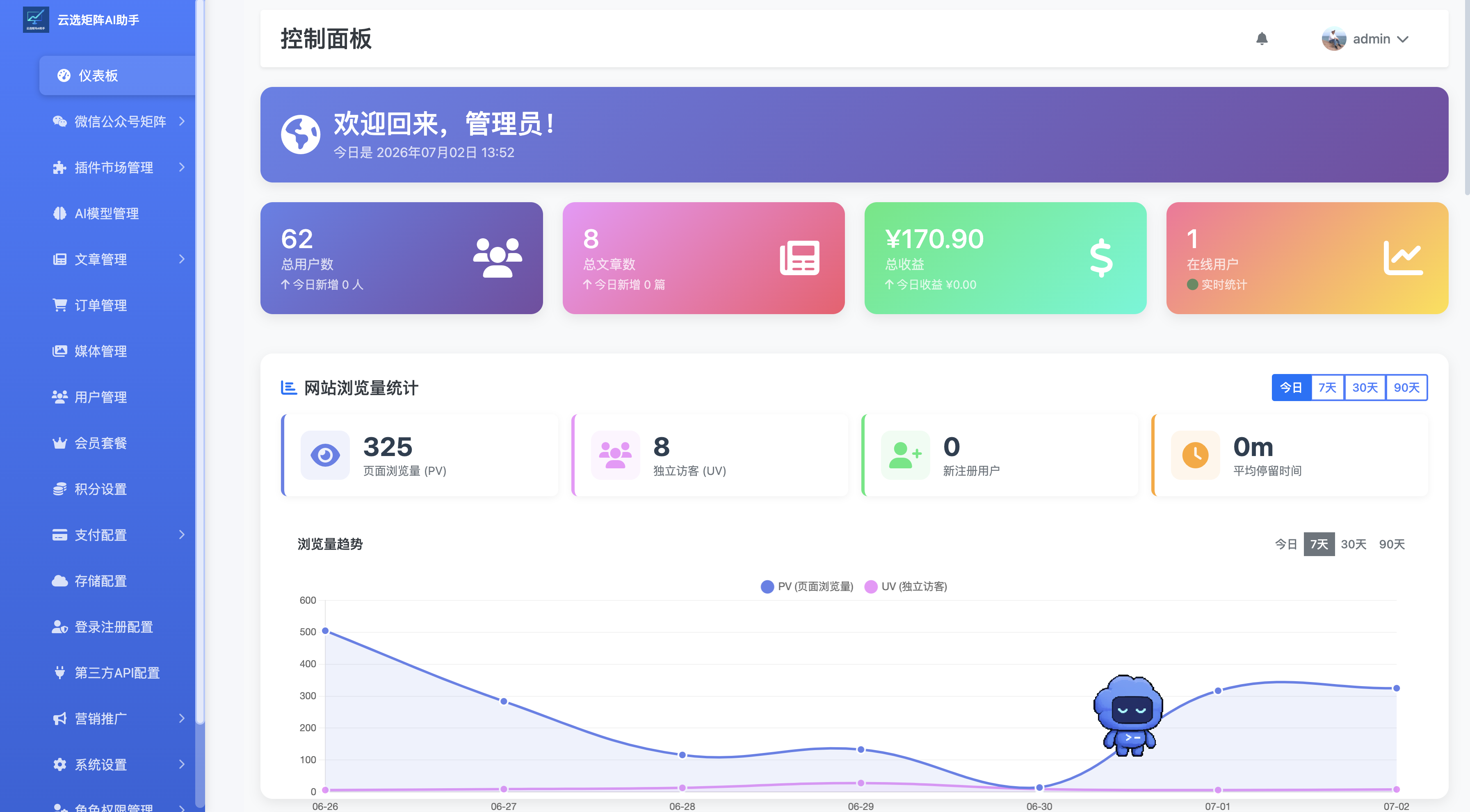Click the images icon for 媒体管理
The image size is (1470, 812).
click(x=59, y=351)
